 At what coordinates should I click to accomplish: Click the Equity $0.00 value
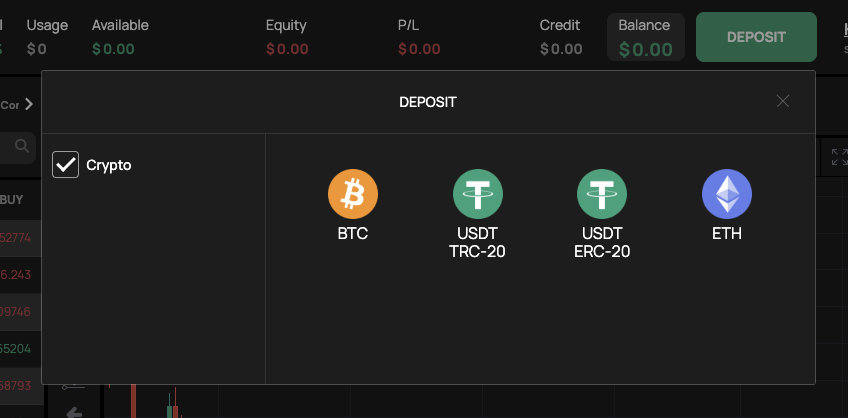(x=287, y=48)
